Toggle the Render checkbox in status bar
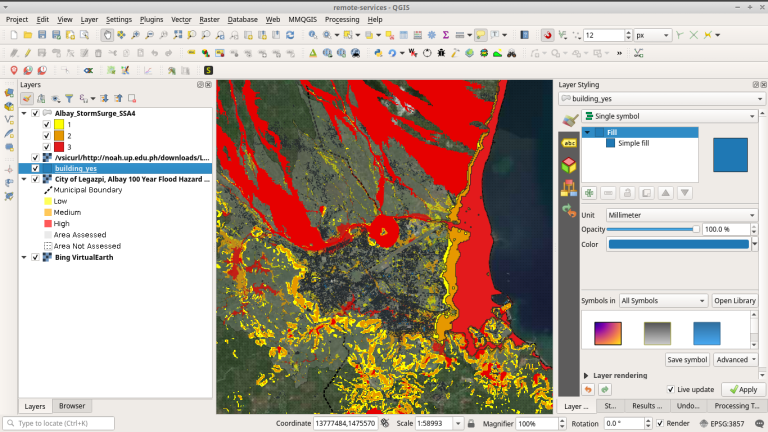Screen dimensions: 768x432 [660, 423]
